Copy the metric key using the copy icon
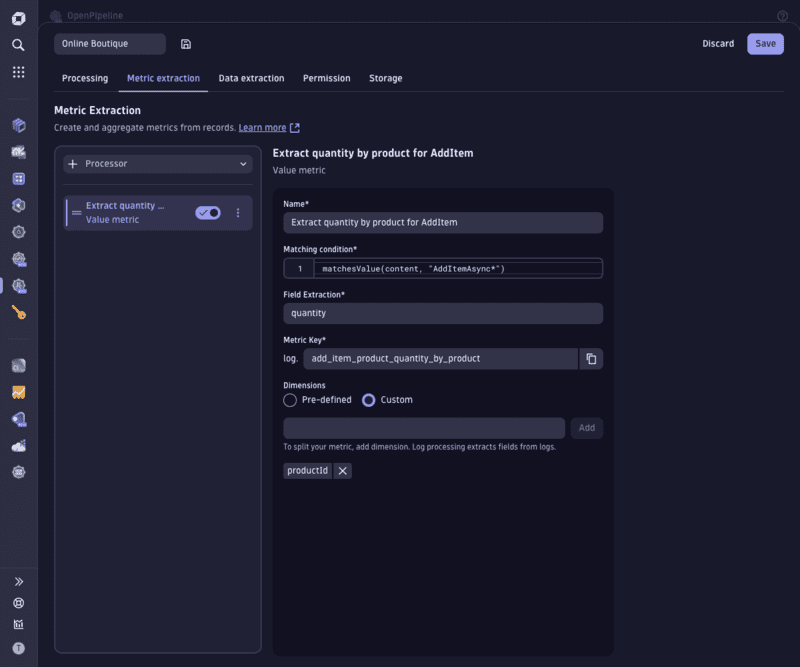The width and height of the screenshot is (800, 667). (591, 358)
